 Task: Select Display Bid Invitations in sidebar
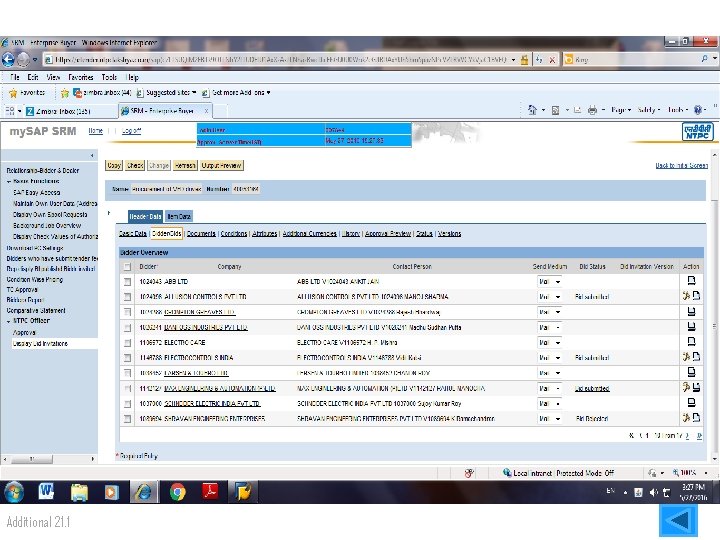point(40,343)
